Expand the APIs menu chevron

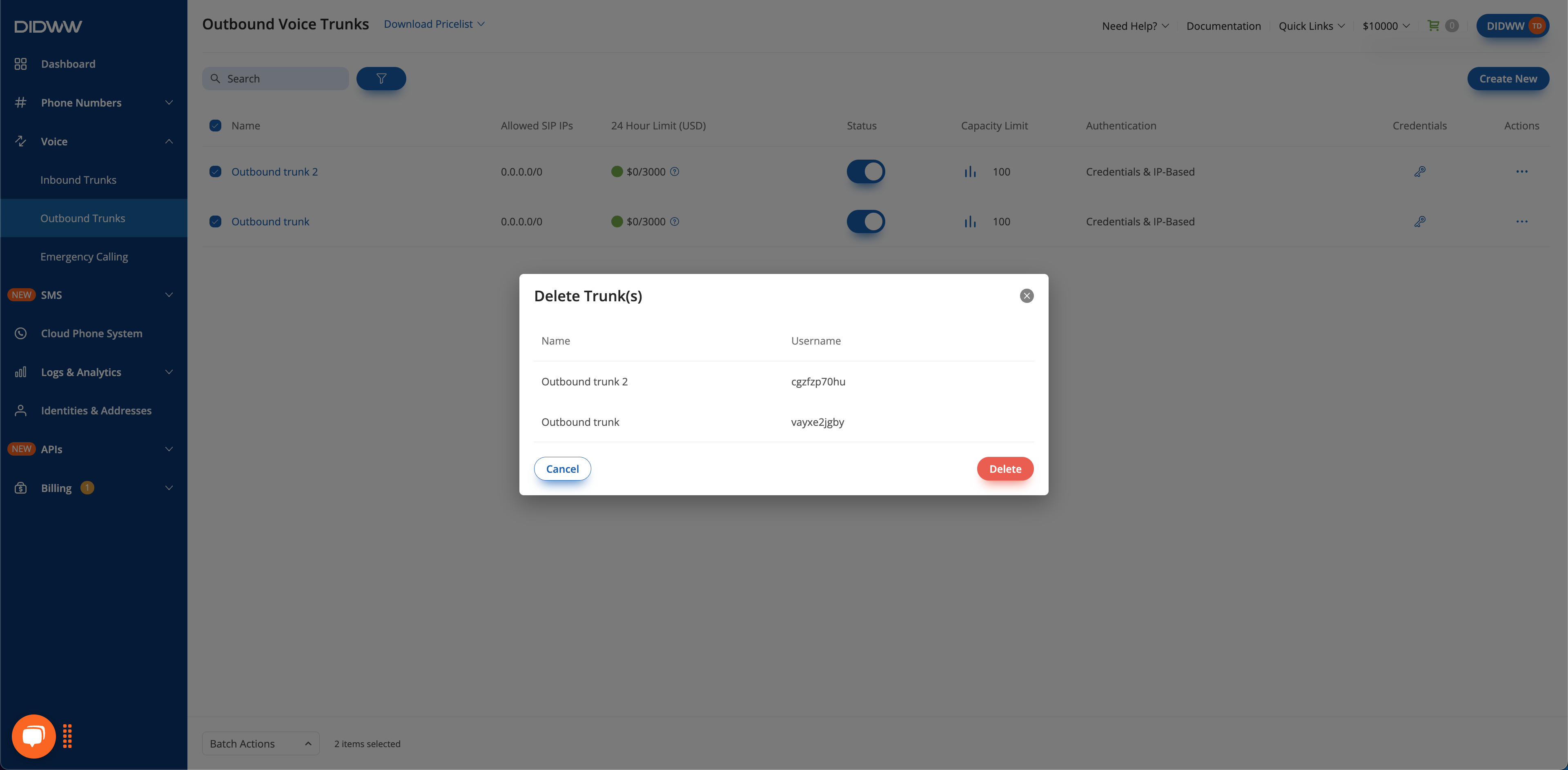pyautogui.click(x=169, y=449)
